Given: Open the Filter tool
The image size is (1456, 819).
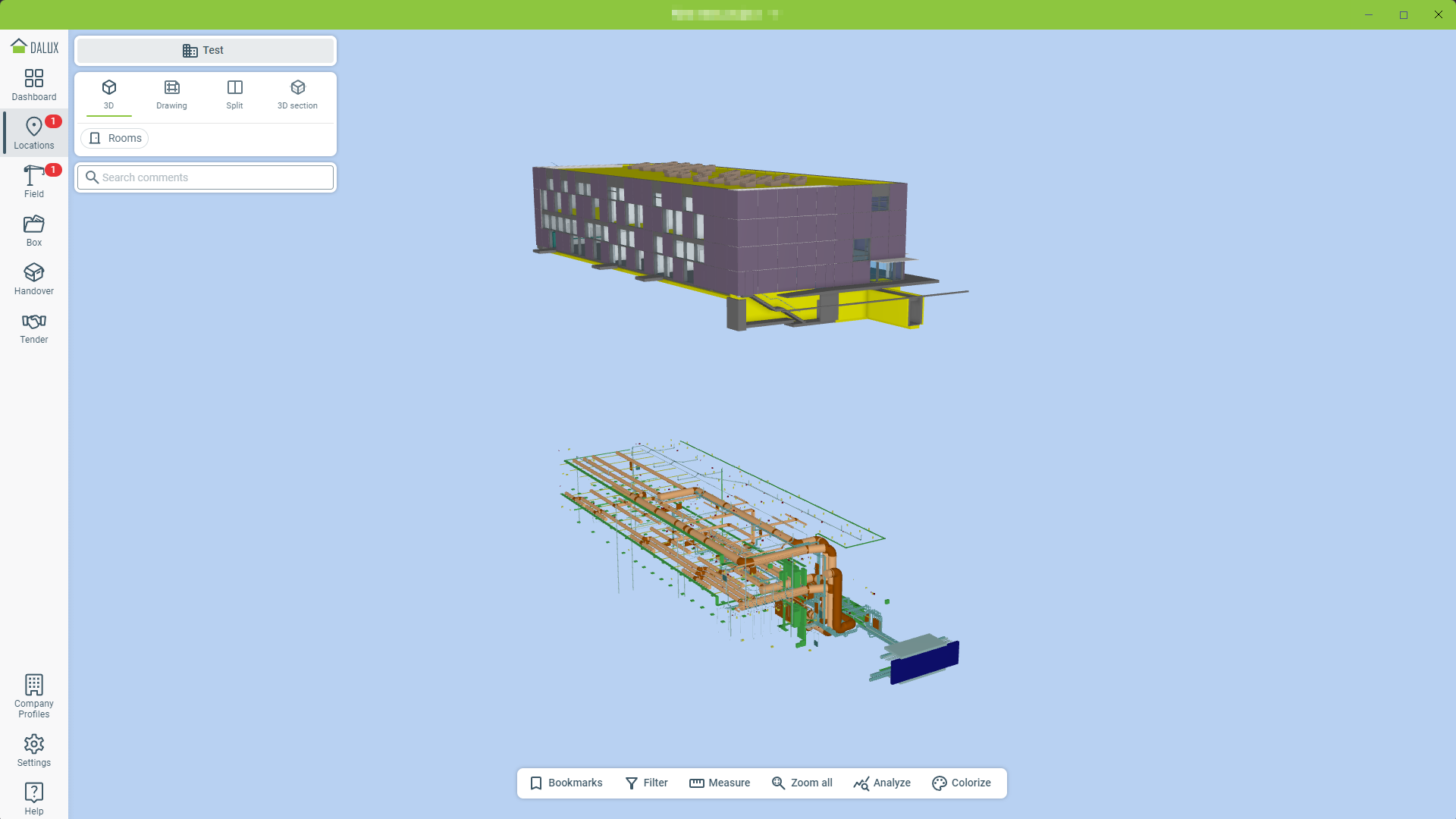Looking at the screenshot, I should point(646,783).
